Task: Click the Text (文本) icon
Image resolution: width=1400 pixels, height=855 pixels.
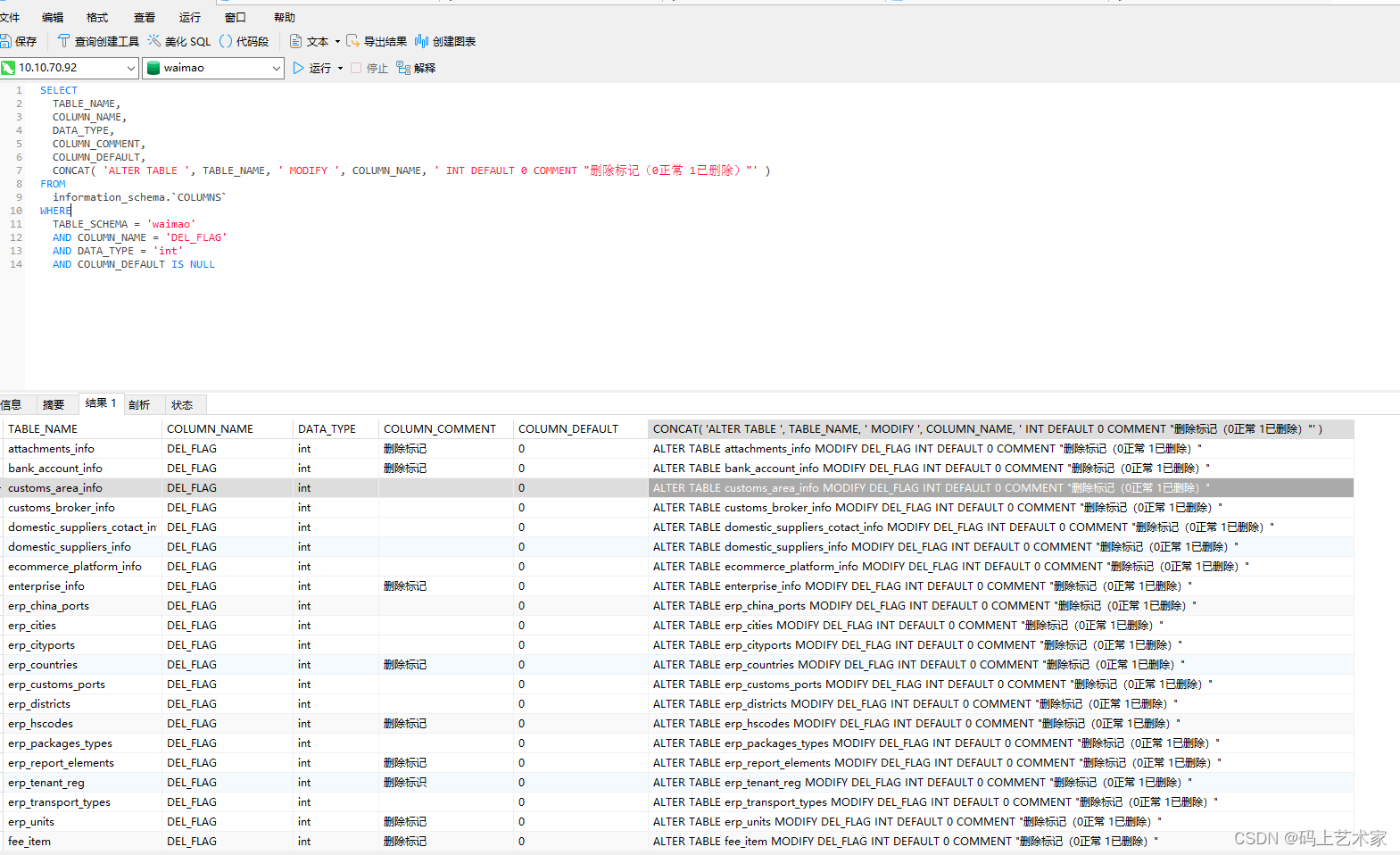Action: coord(295,41)
